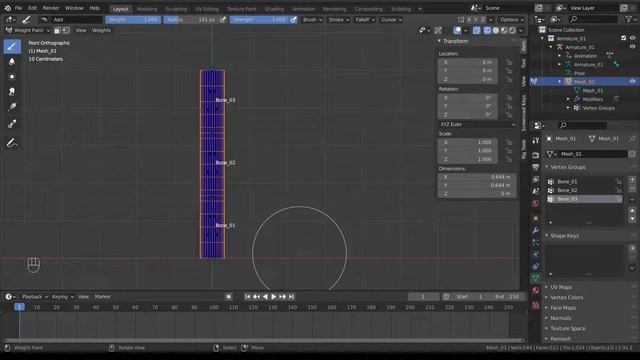The image size is (640, 360).
Task: Open the Render menu
Action: [51, 8]
